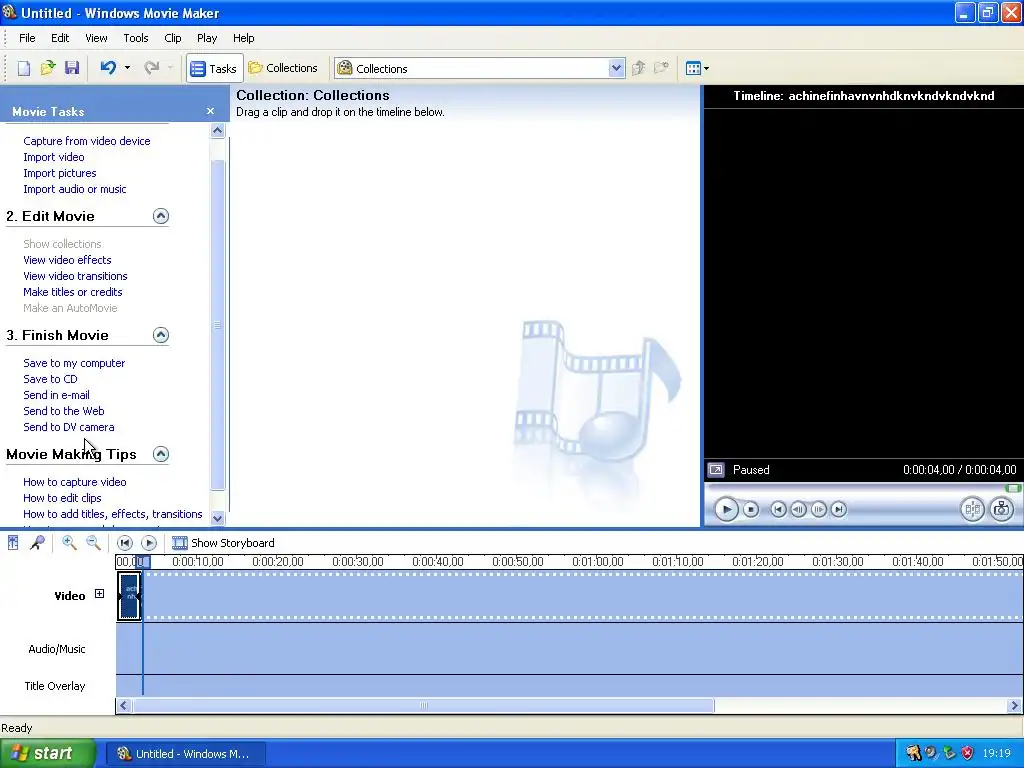Click the monitor Back button
This screenshot has width=1024, height=768.
coord(778,509)
